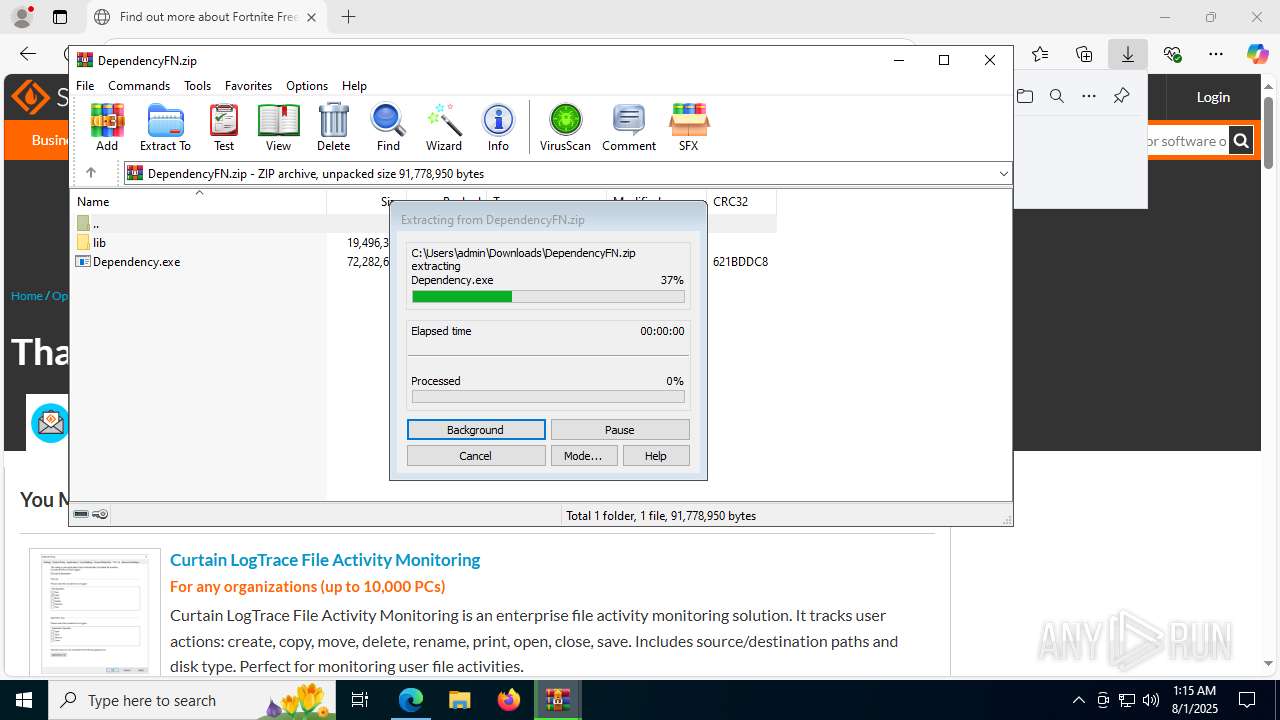This screenshot has width=1280, height=720.
Task: Sort by the CRC32 column header
Action: 741,202
